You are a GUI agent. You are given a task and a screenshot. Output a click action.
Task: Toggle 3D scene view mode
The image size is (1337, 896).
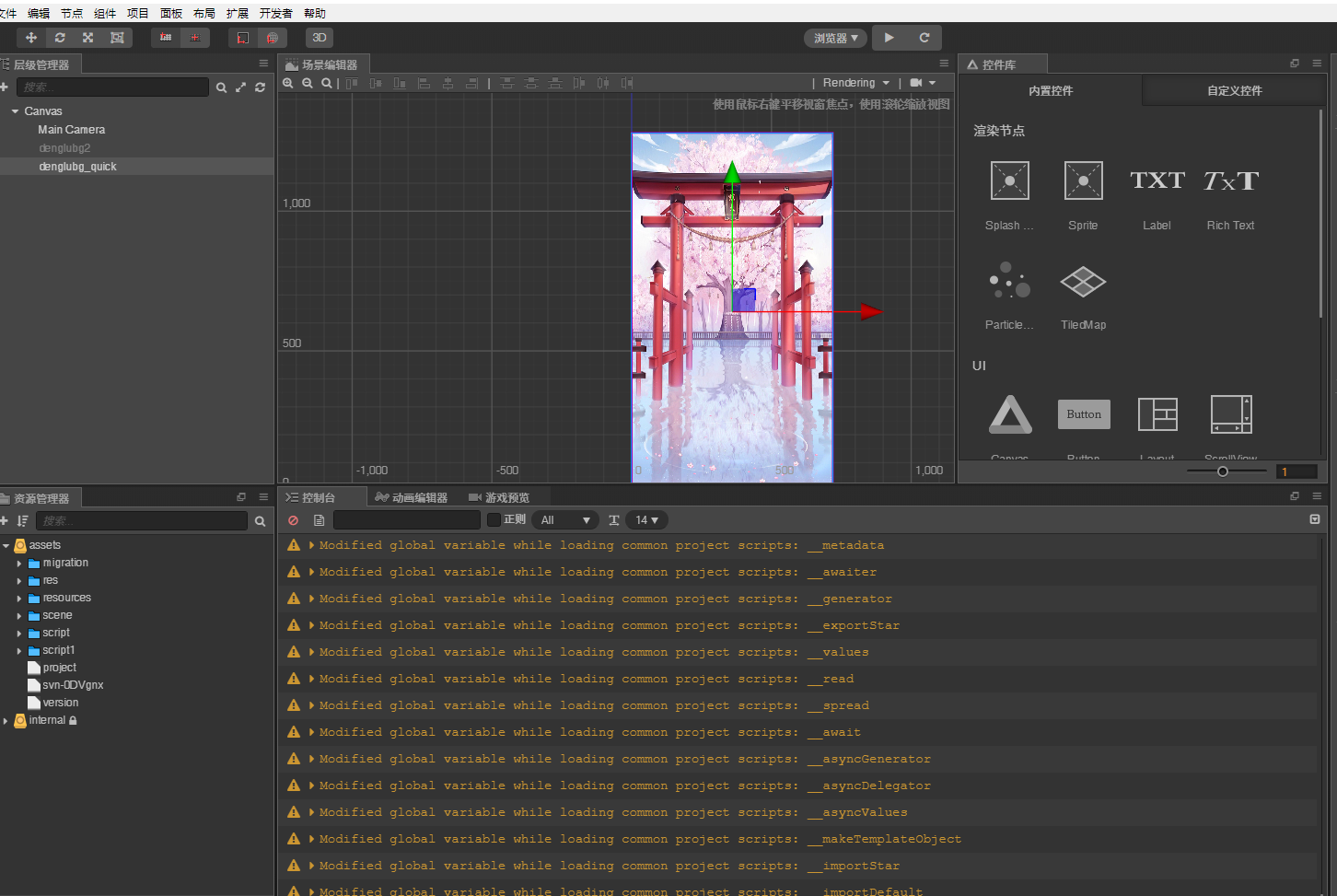click(x=319, y=37)
